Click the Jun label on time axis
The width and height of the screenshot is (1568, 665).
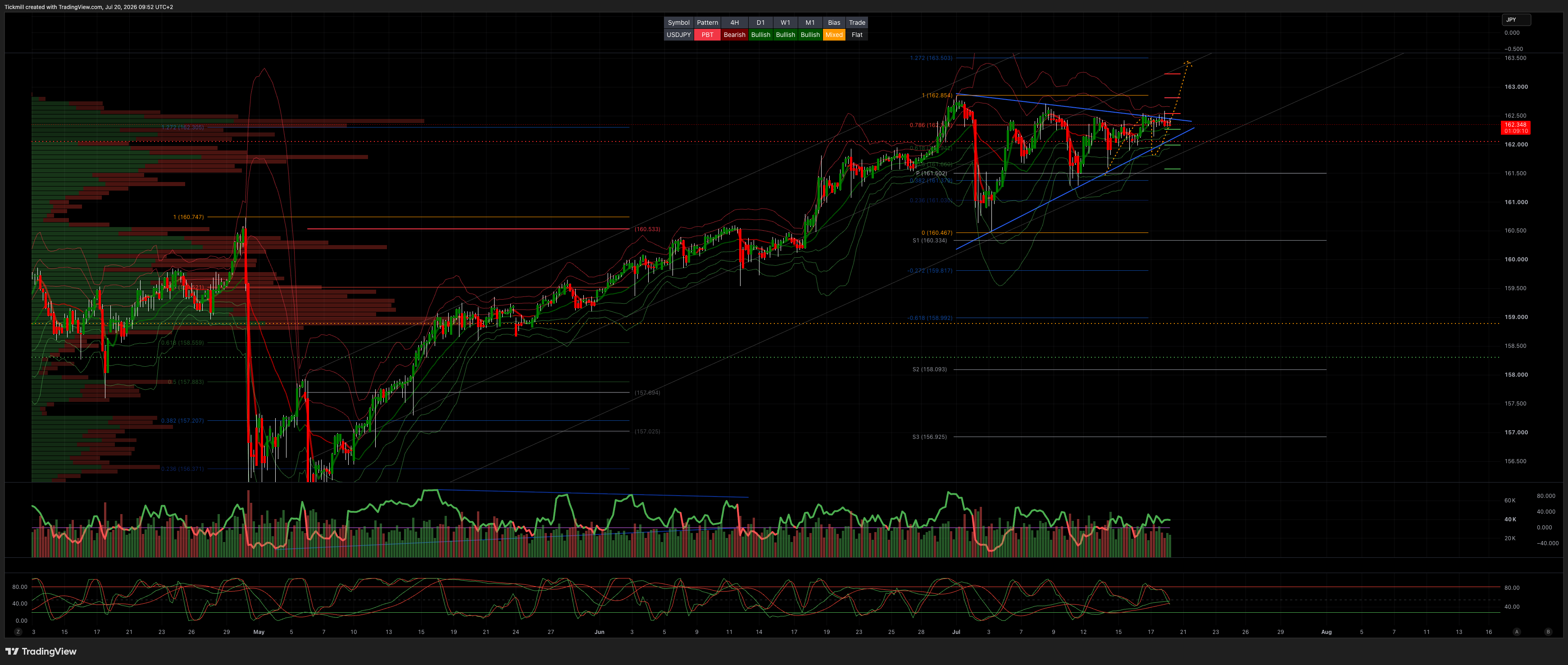tap(600, 632)
